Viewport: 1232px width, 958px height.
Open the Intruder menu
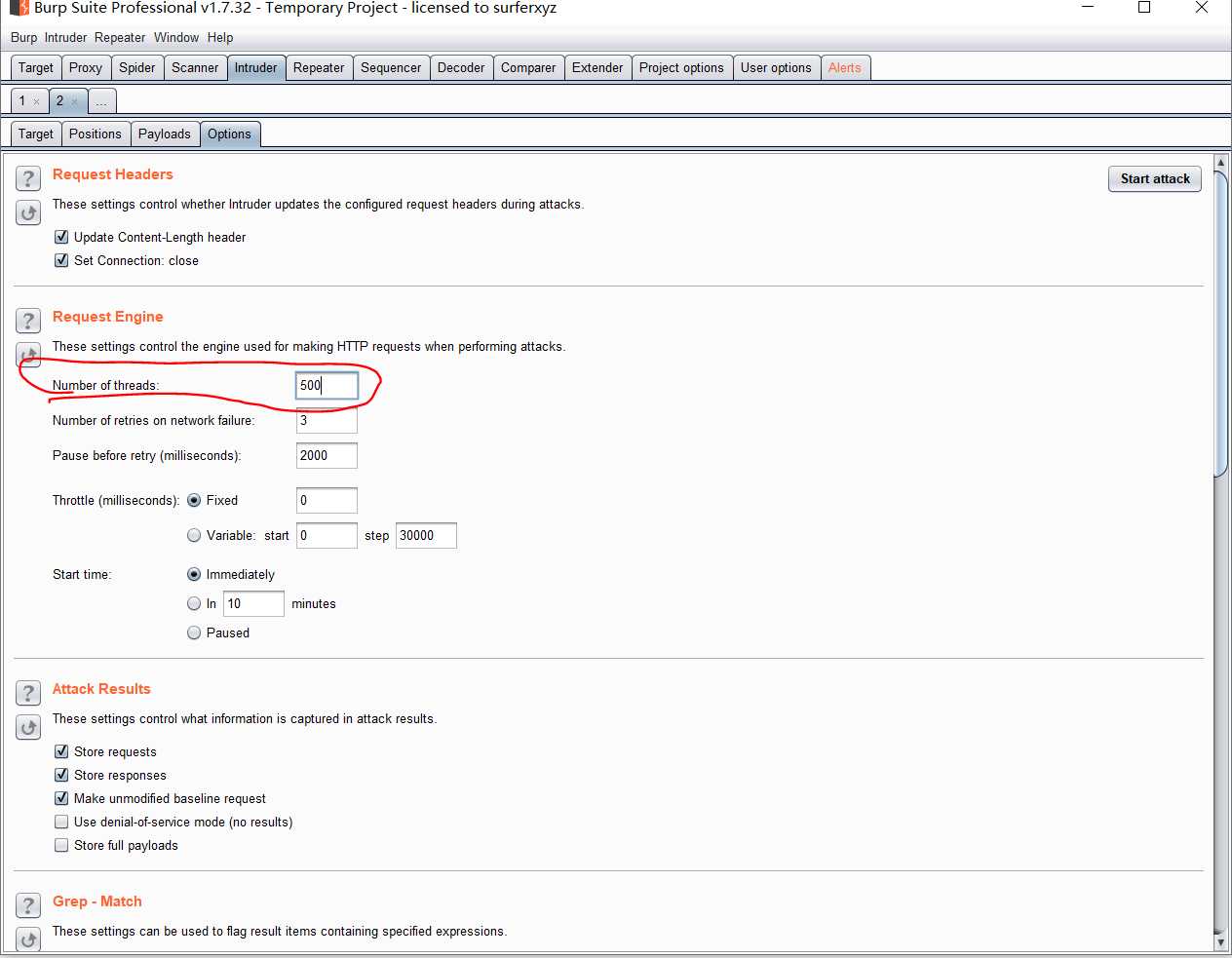tap(65, 37)
